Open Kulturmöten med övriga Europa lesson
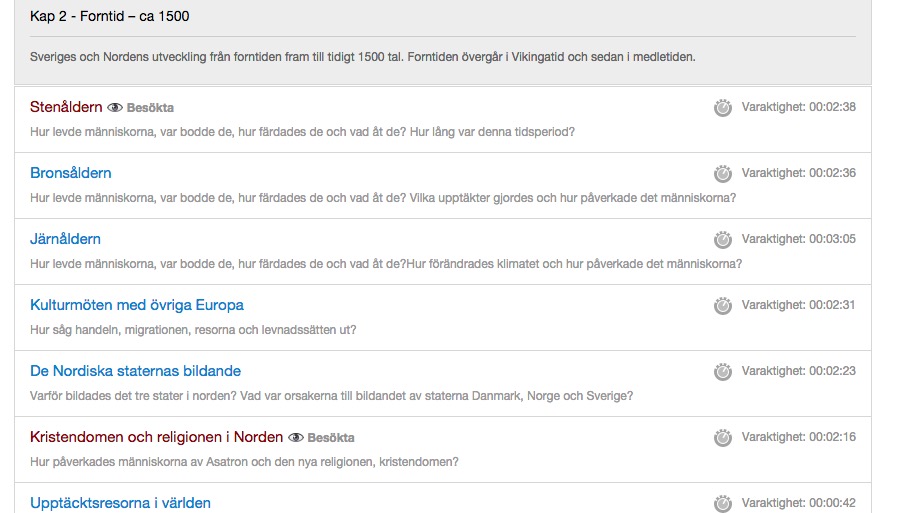This screenshot has height=513, width=904. 137,305
